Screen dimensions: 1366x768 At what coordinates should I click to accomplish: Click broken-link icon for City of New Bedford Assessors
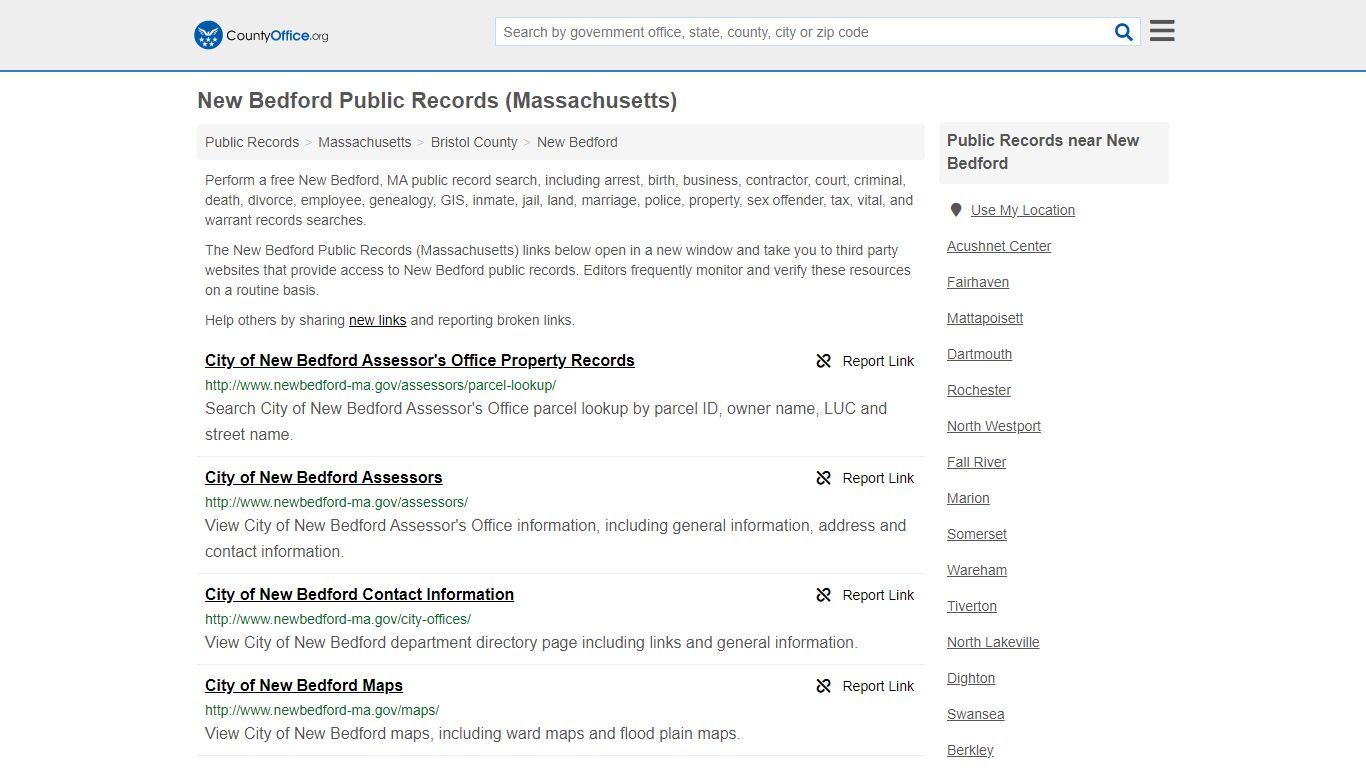(x=824, y=478)
